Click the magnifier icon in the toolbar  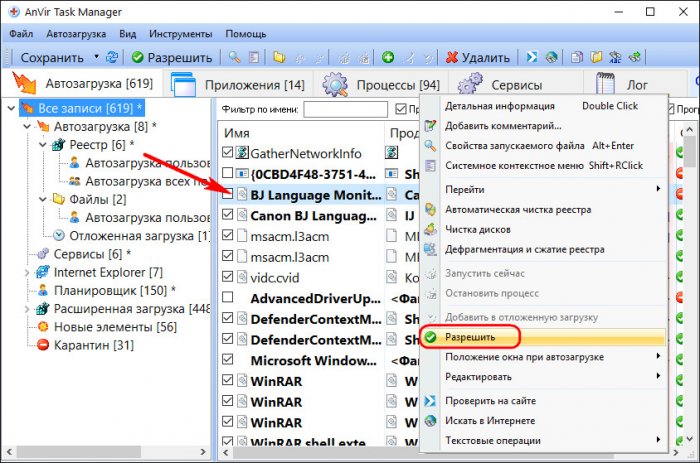click(234, 57)
